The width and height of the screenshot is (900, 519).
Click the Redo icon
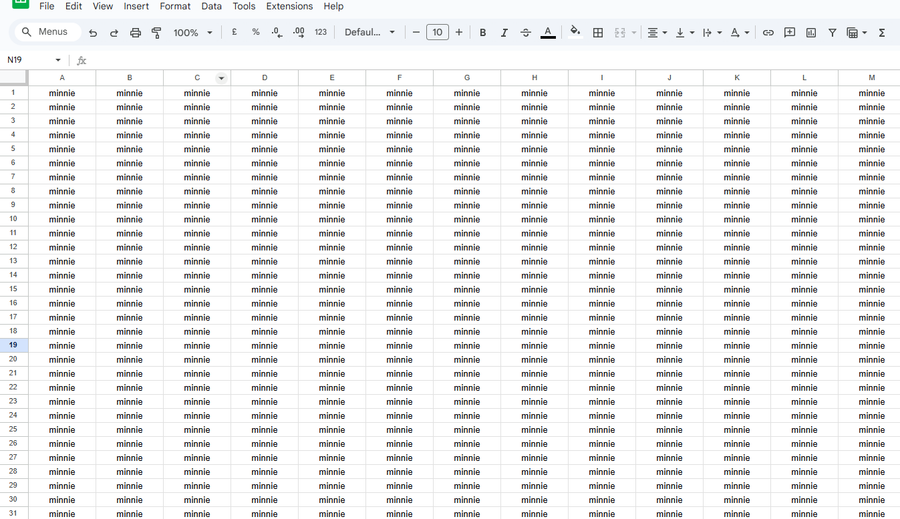(114, 33)
